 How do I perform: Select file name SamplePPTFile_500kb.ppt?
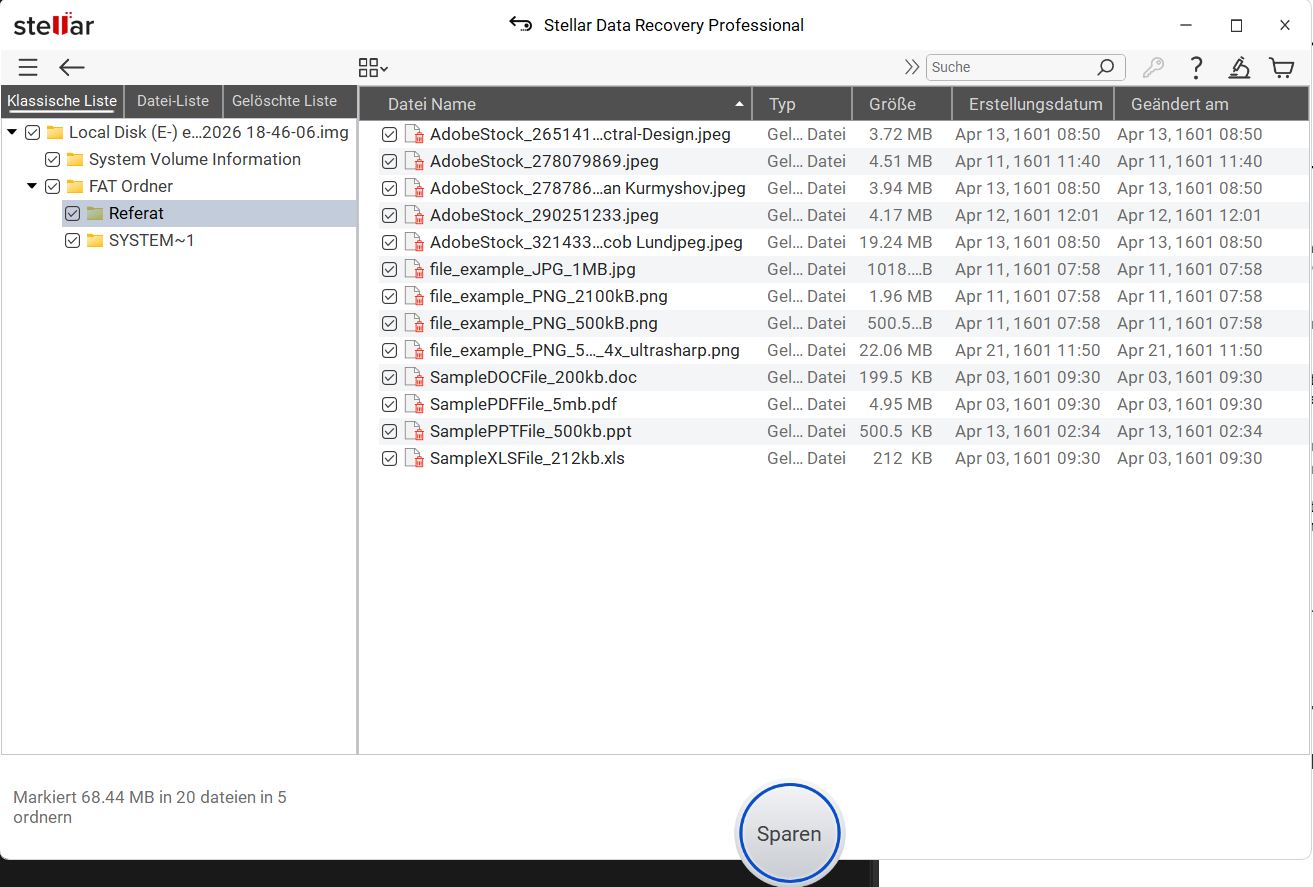click(531, 431)
